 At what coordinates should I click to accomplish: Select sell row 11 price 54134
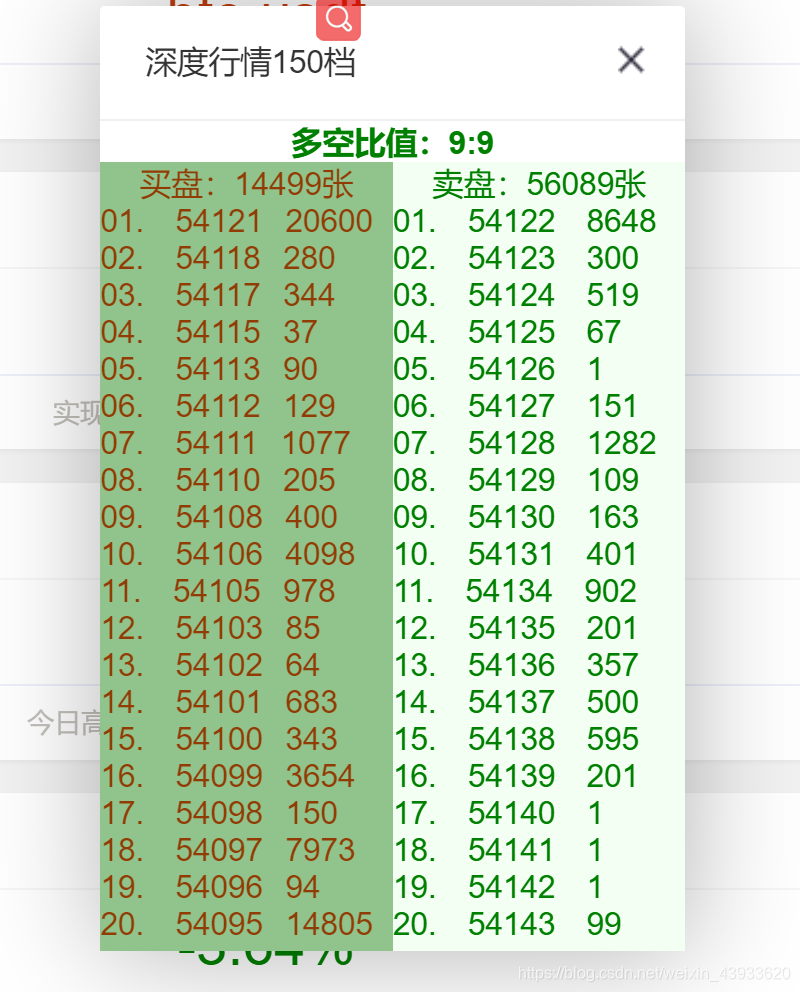pyautogui.click(x=510, y=592)
